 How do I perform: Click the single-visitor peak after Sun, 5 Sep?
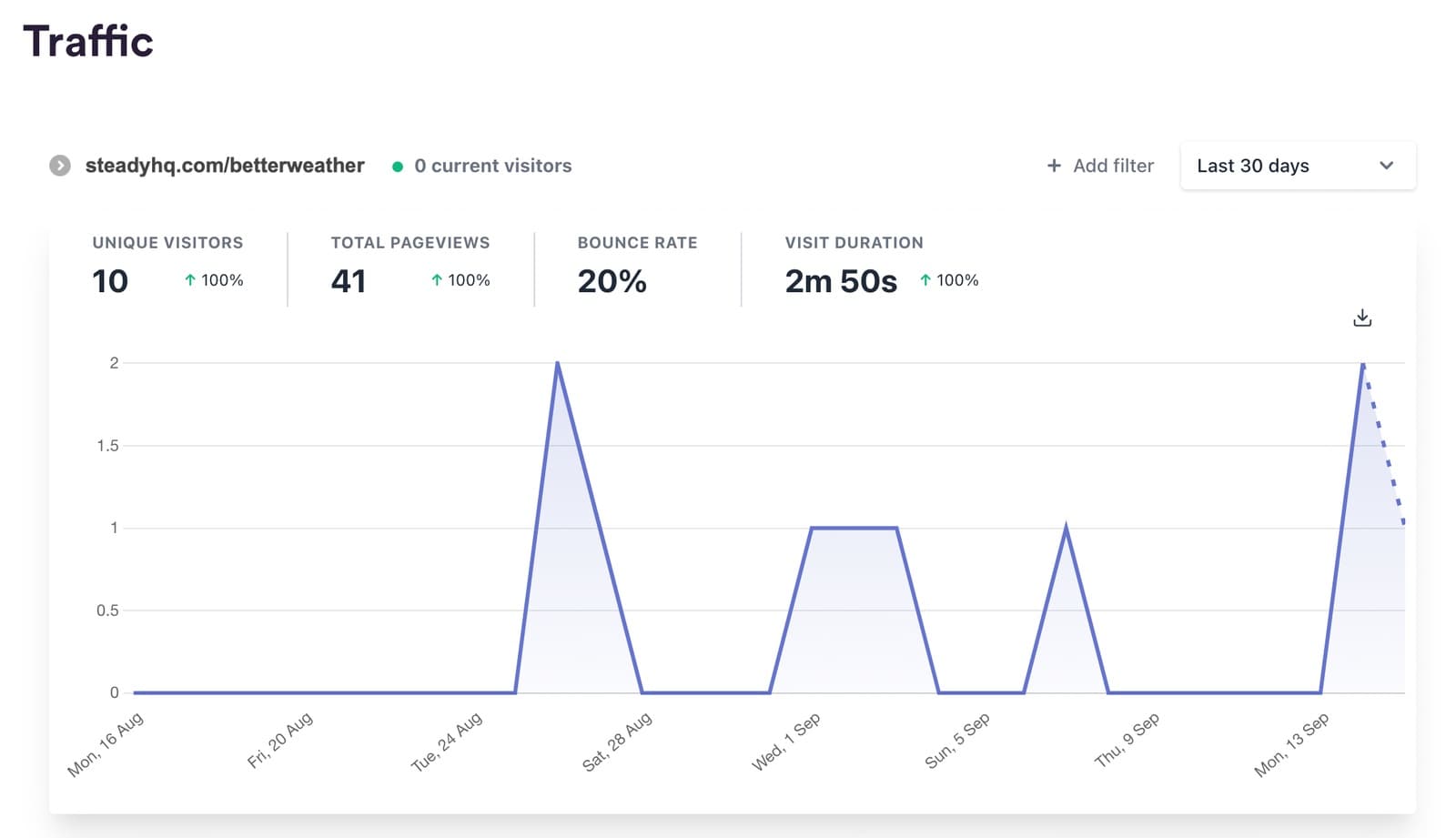(1066, 529)
